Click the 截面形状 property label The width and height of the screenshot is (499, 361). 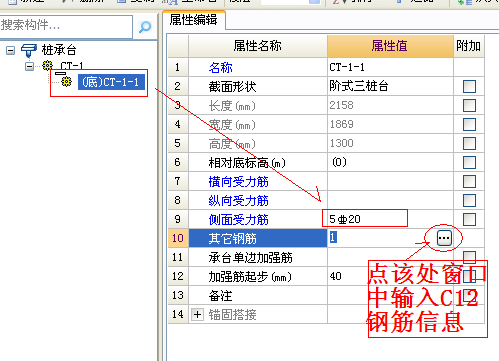tap(233, 87)
